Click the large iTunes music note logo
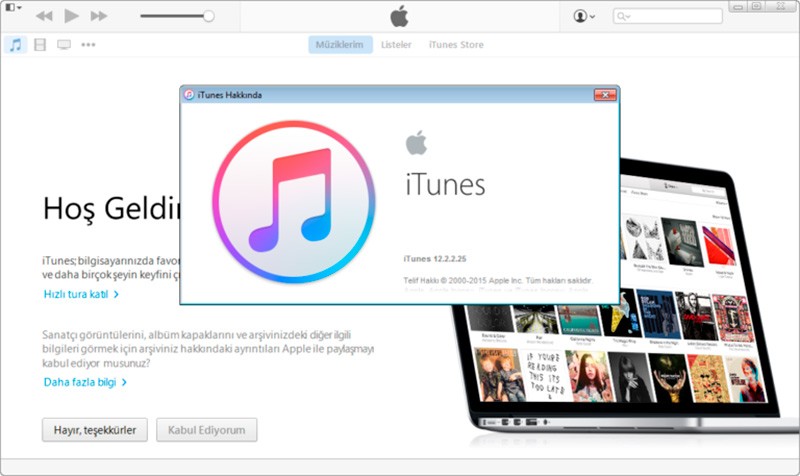800x476 pixels. (294, 202)
